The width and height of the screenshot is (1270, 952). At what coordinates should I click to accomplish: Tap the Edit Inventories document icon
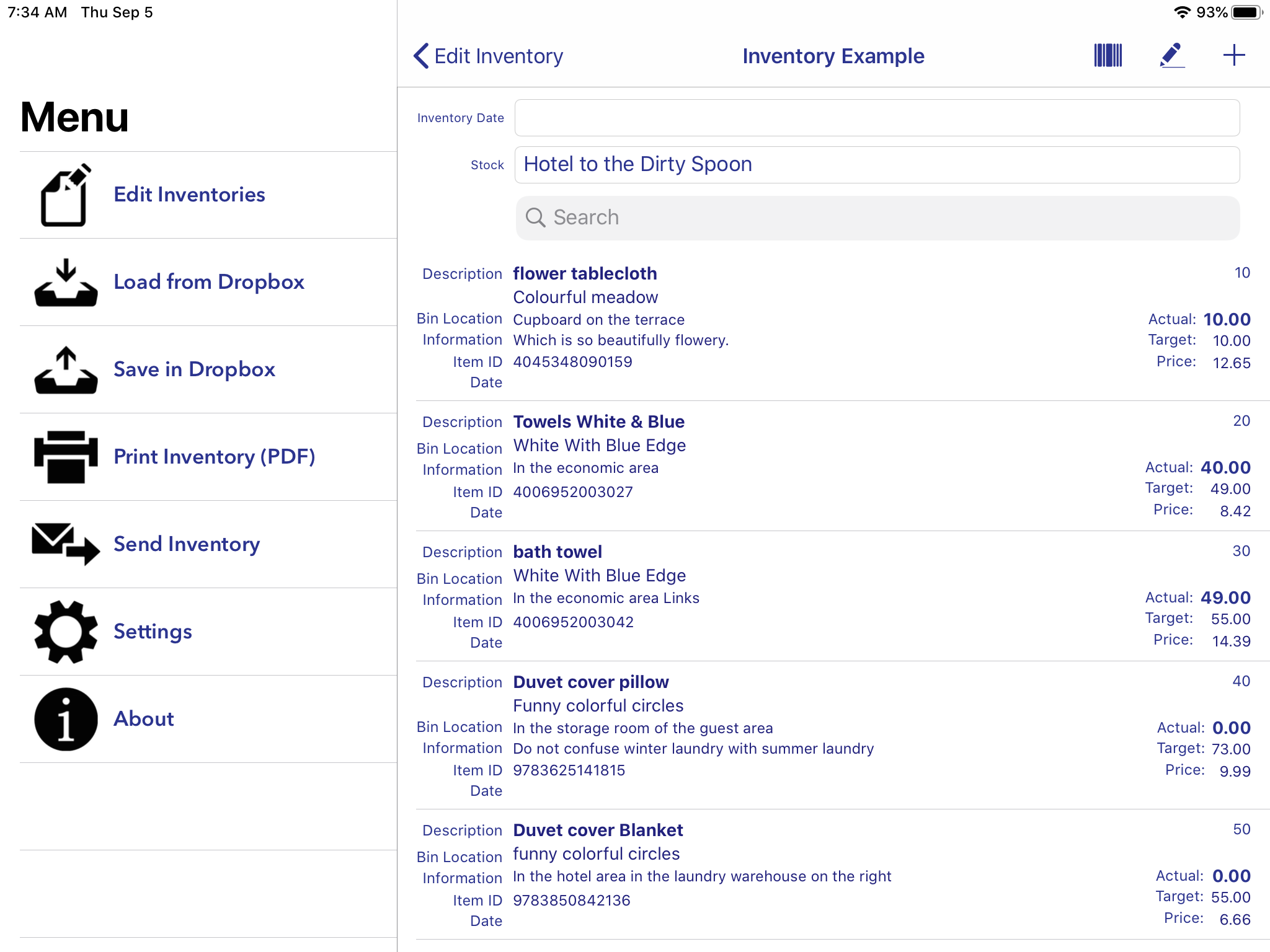(x=65, y=195)
